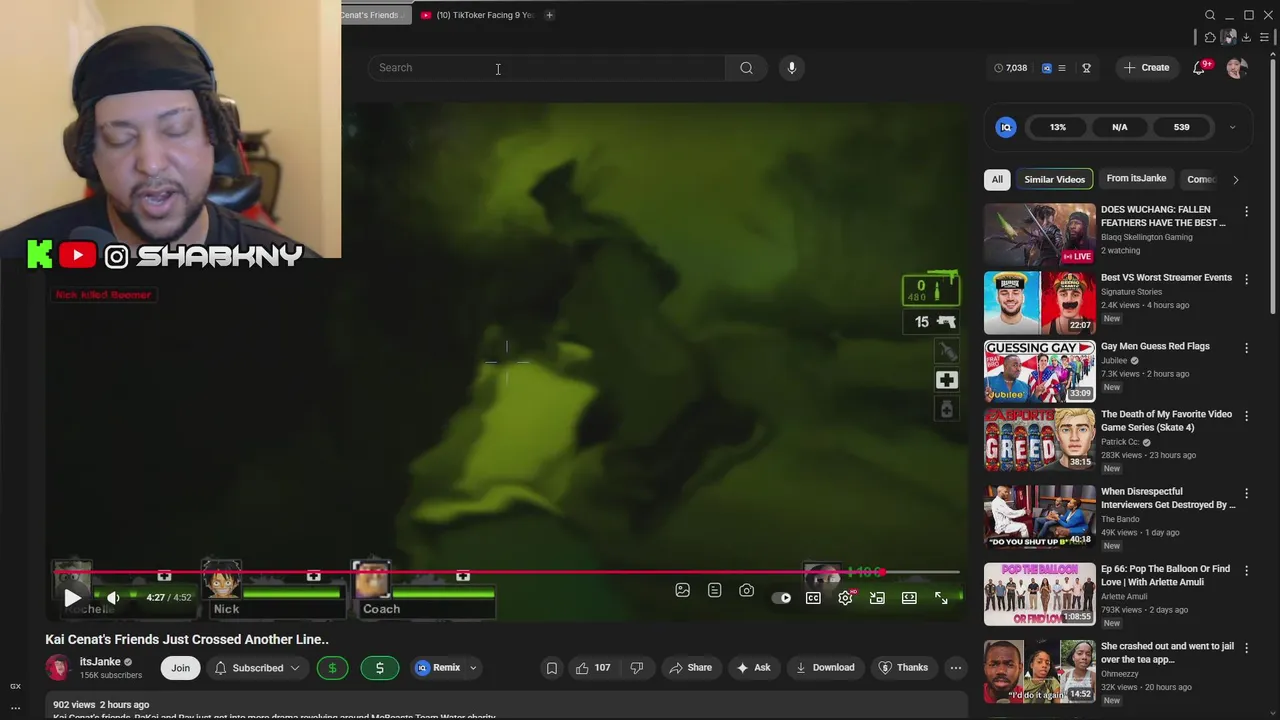Image resolution: width=1280 pixels, height=720 pixels.
Task: Select the From itsJanke chip
Action: pos(1136,179)
